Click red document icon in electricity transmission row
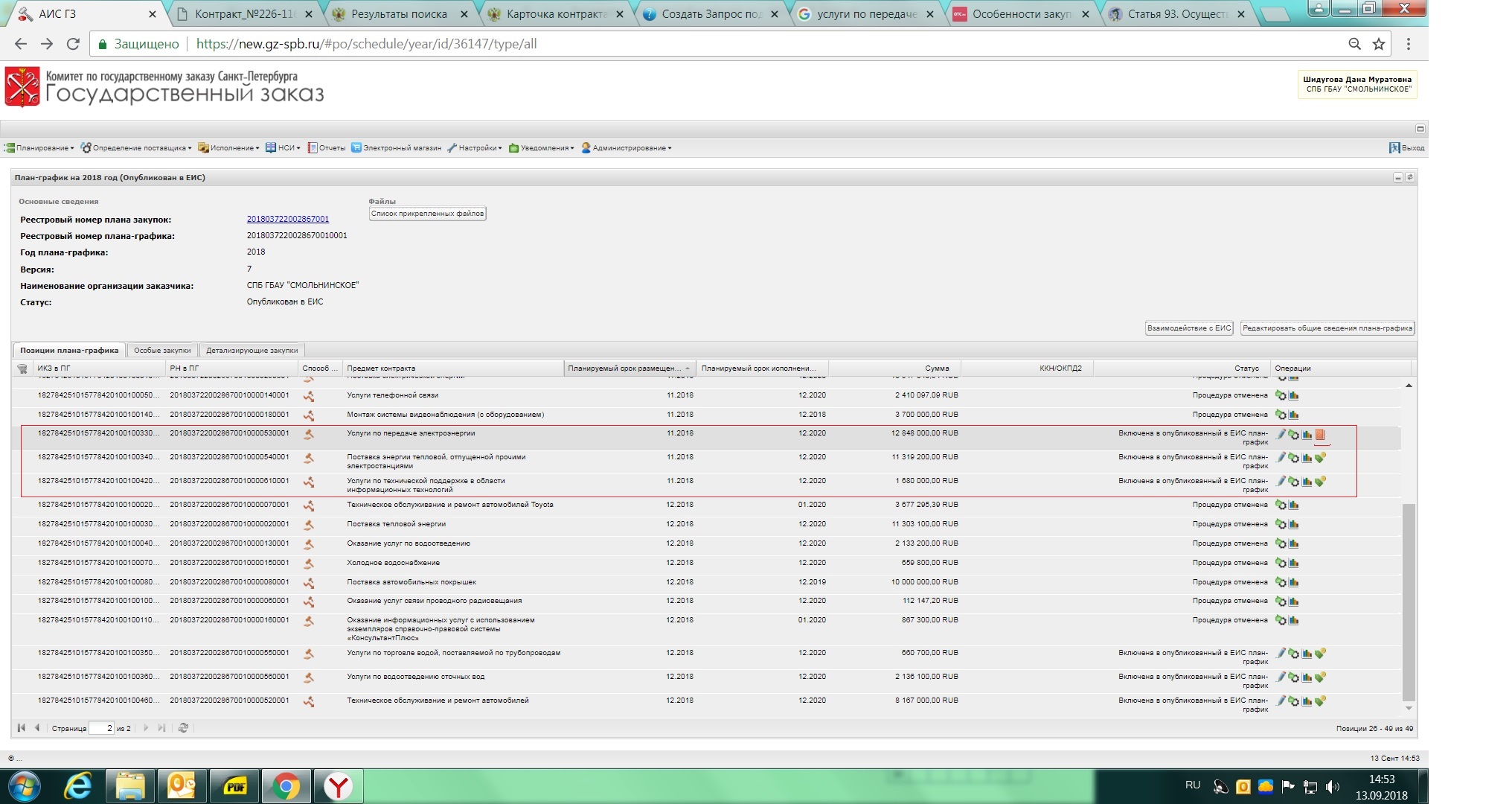This screenshot has width=1512, height=804. (x=1320, y=435)
